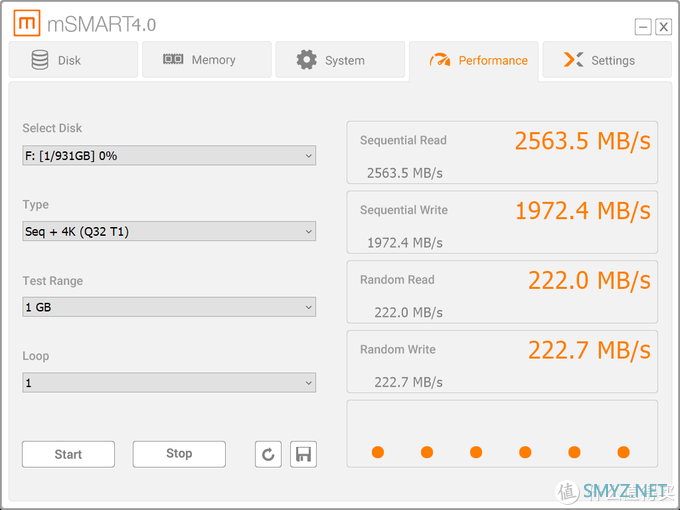Click the mSMART orange logo icon
Screen dimensions: 680x510
27,23
